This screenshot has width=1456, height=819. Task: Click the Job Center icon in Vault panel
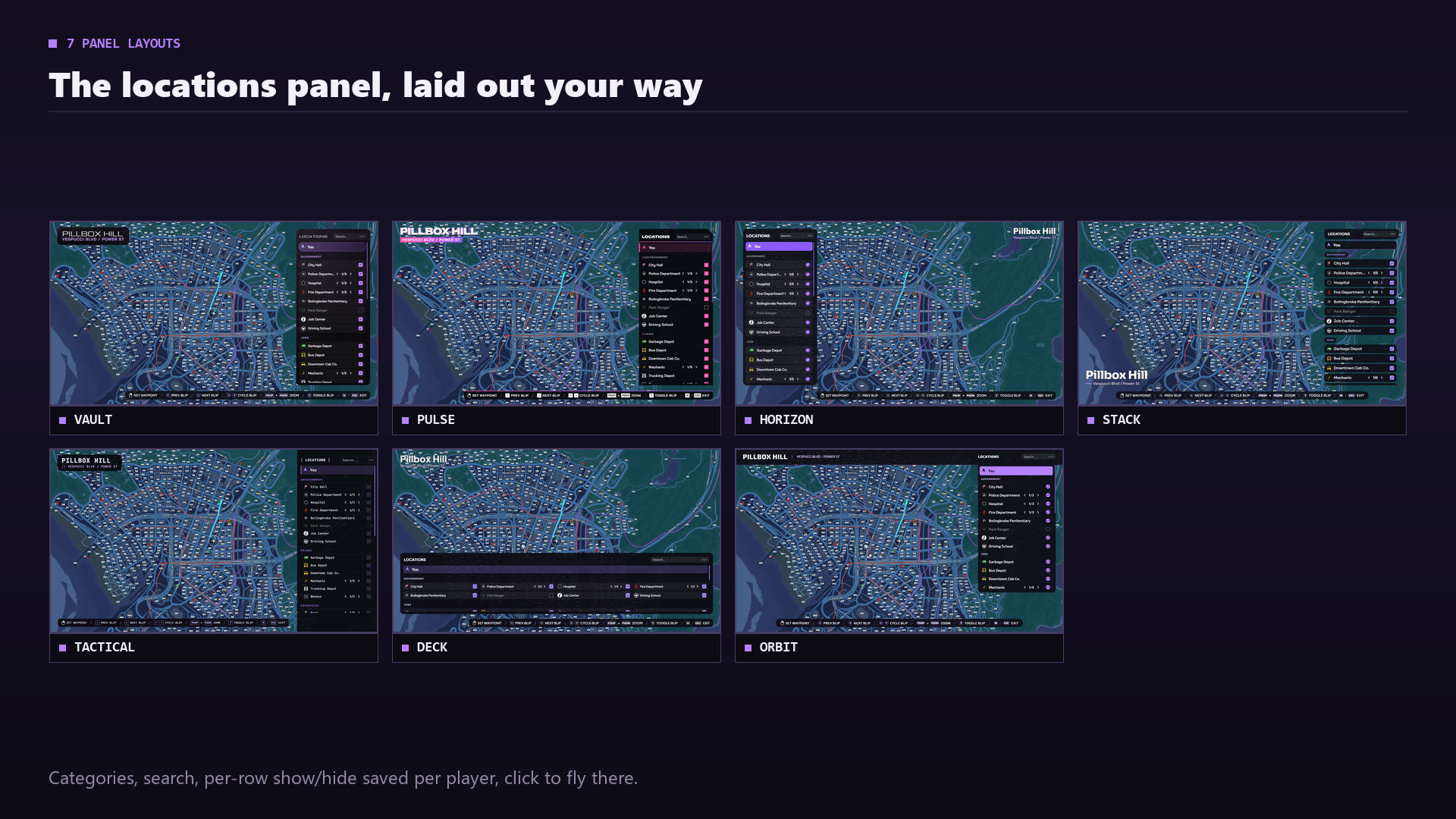point(303,319)
